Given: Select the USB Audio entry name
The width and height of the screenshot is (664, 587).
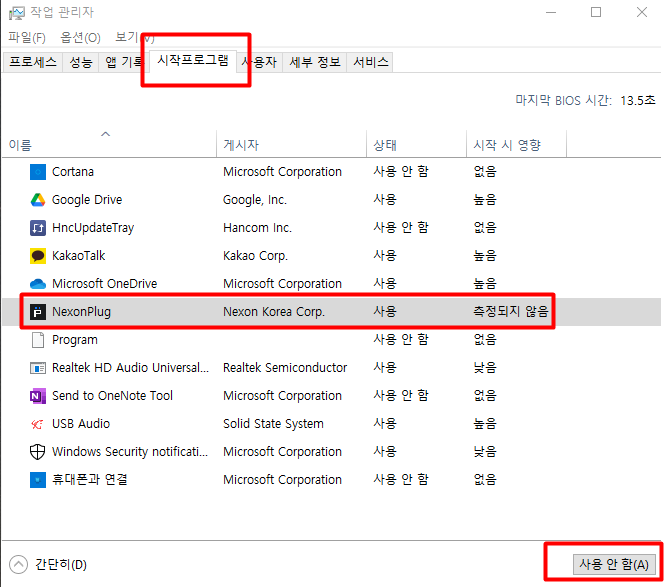Looking at the screenshot, I should tap(81, 424).
